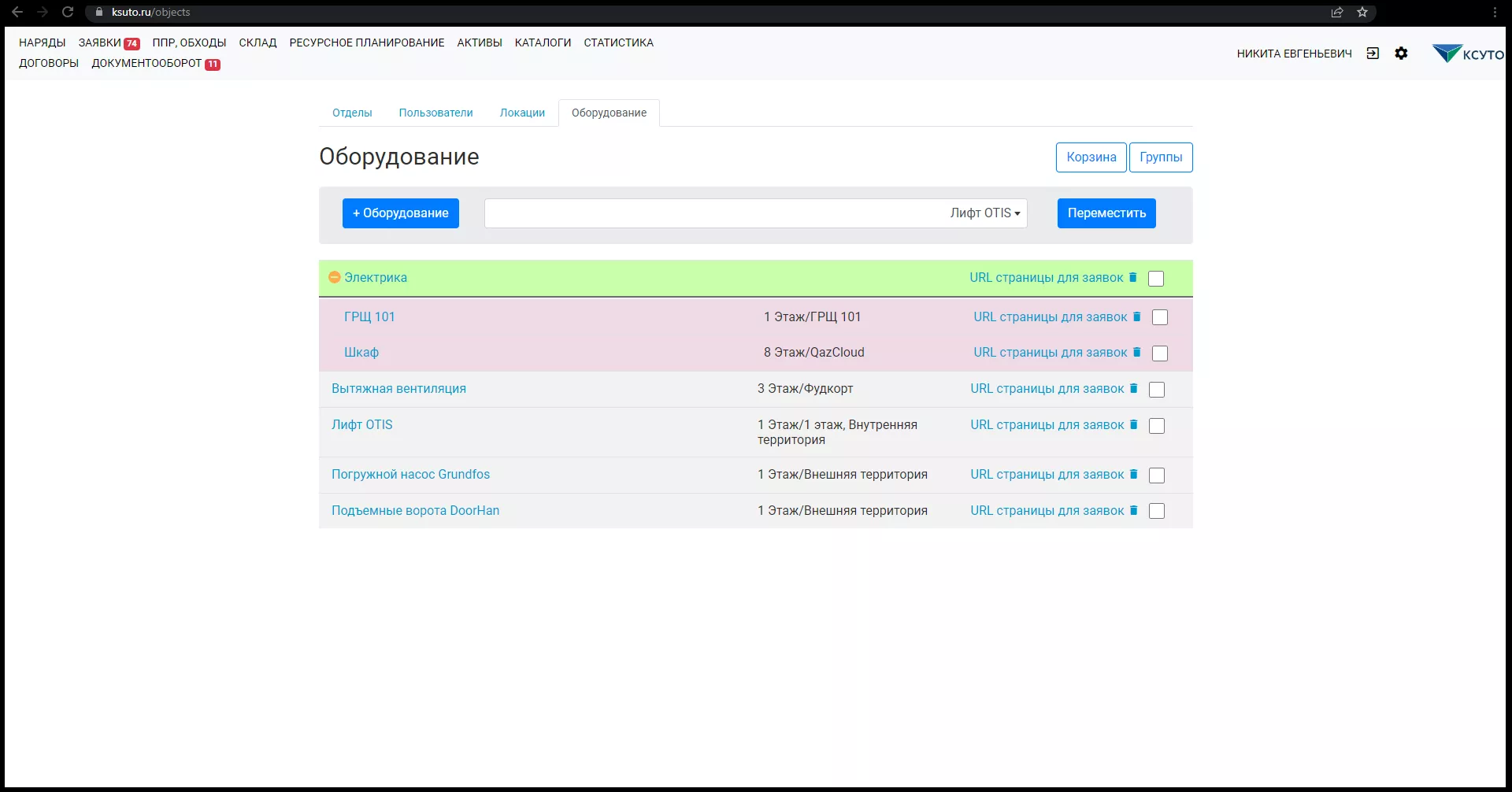The width and height of the screenshot is (1512, 792).
Task: Open the Подъемные ворота DoorHan link
Action: click(x=415, y=510)
